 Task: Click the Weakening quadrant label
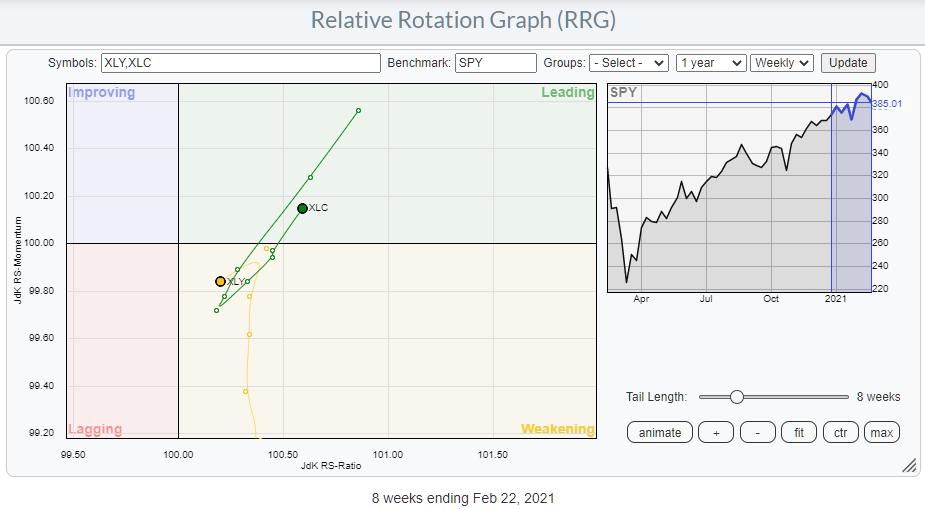[x=557, y=429]
